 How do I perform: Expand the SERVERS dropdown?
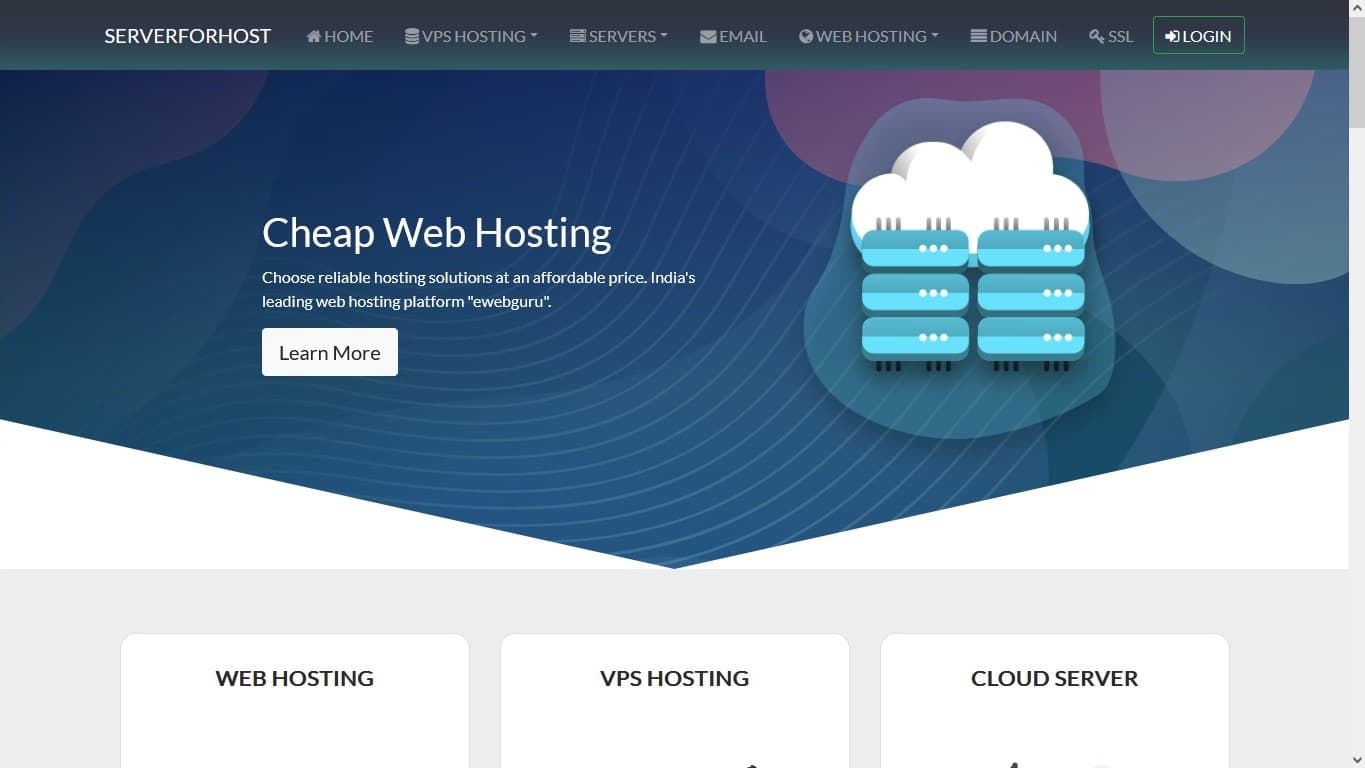[618, 36]
